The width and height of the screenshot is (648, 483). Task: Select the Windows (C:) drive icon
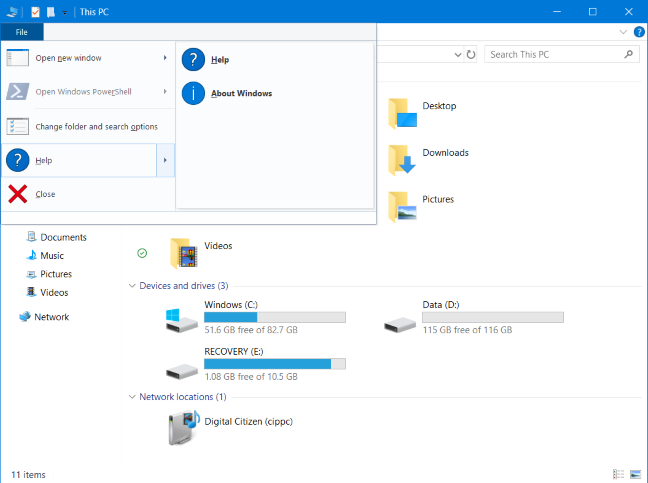click(x=181, y=321)
